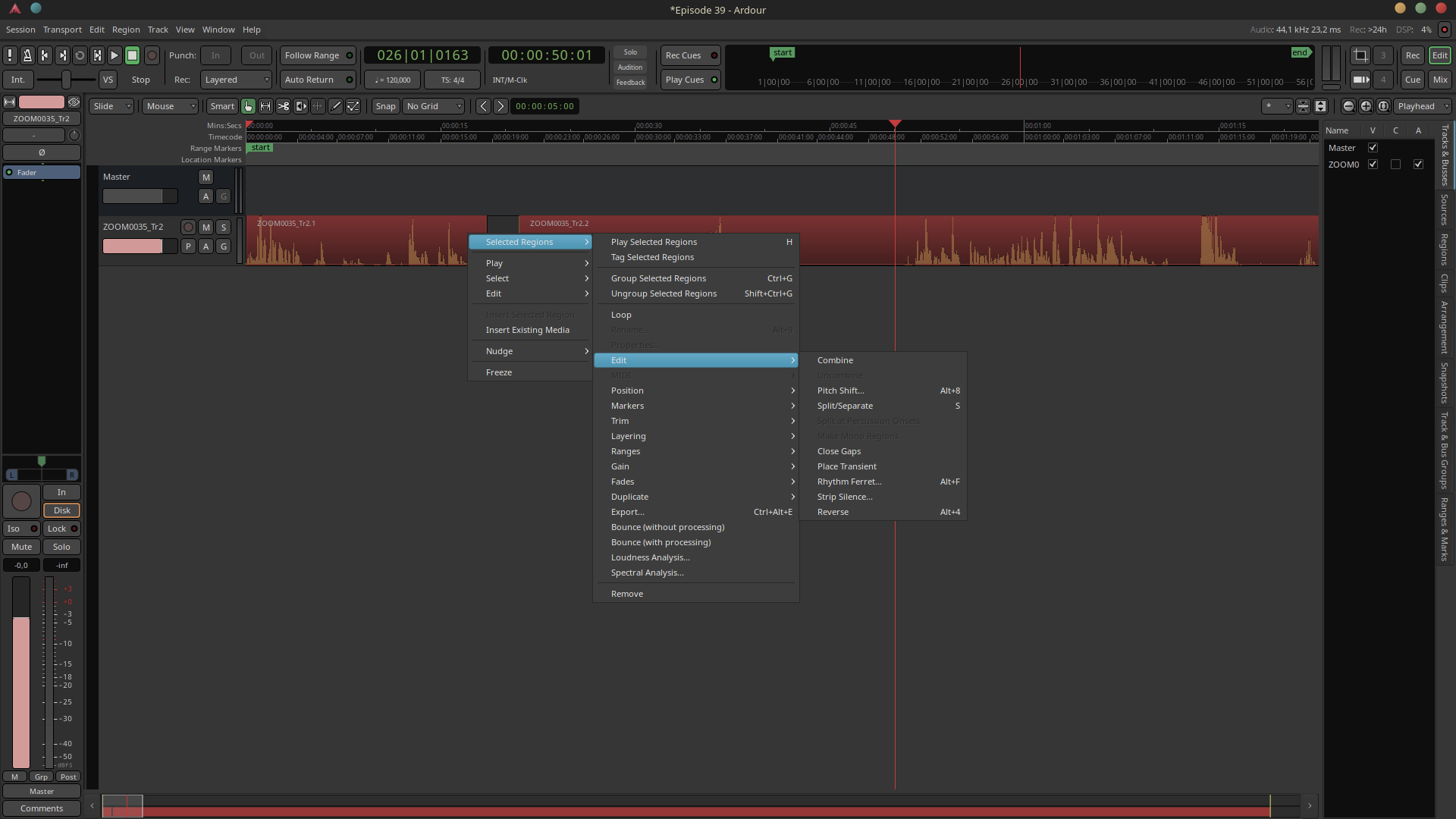1456x819 pixels.
Task: Open the Layered record mode dropdown
Action: point(237,80)
